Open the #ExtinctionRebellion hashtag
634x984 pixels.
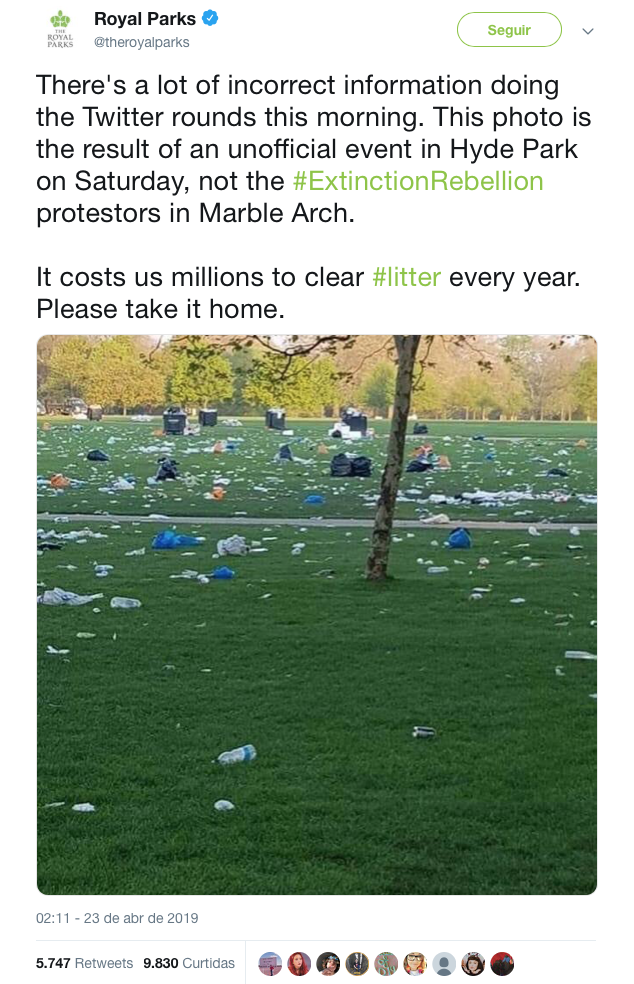click(x=418, y=181)
